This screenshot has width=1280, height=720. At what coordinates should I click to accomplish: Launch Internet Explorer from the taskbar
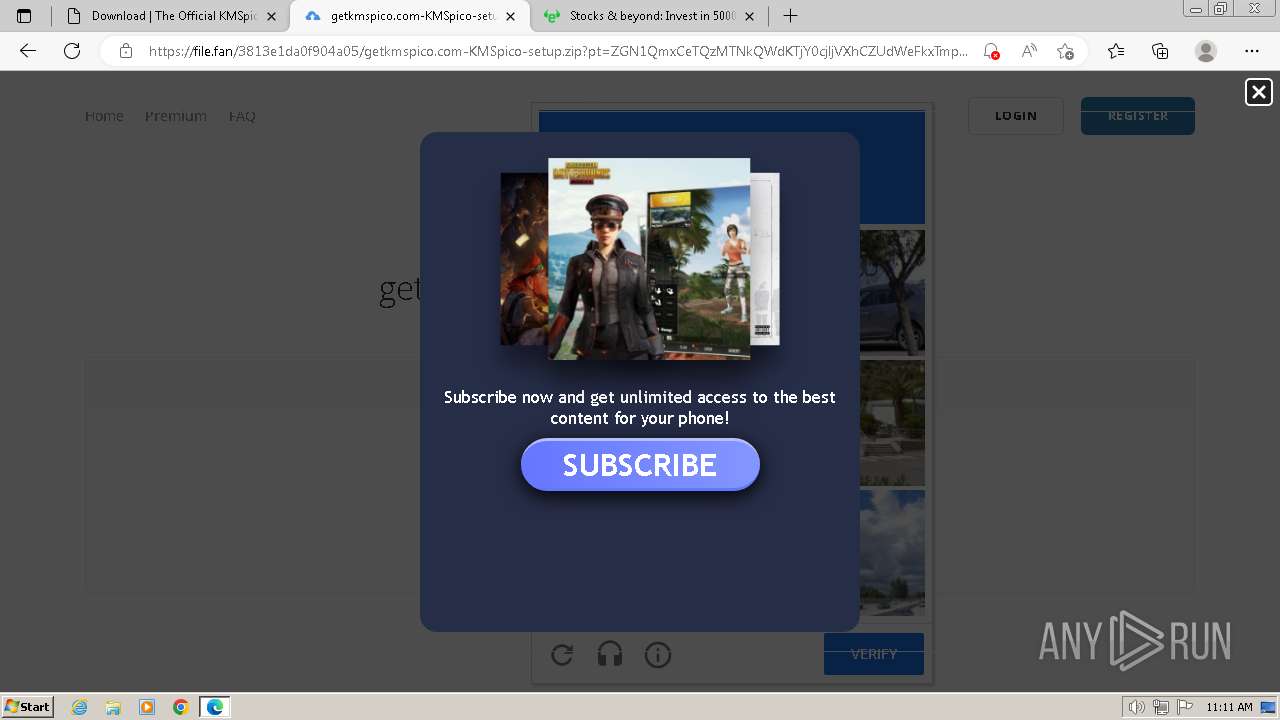(80, 707)
